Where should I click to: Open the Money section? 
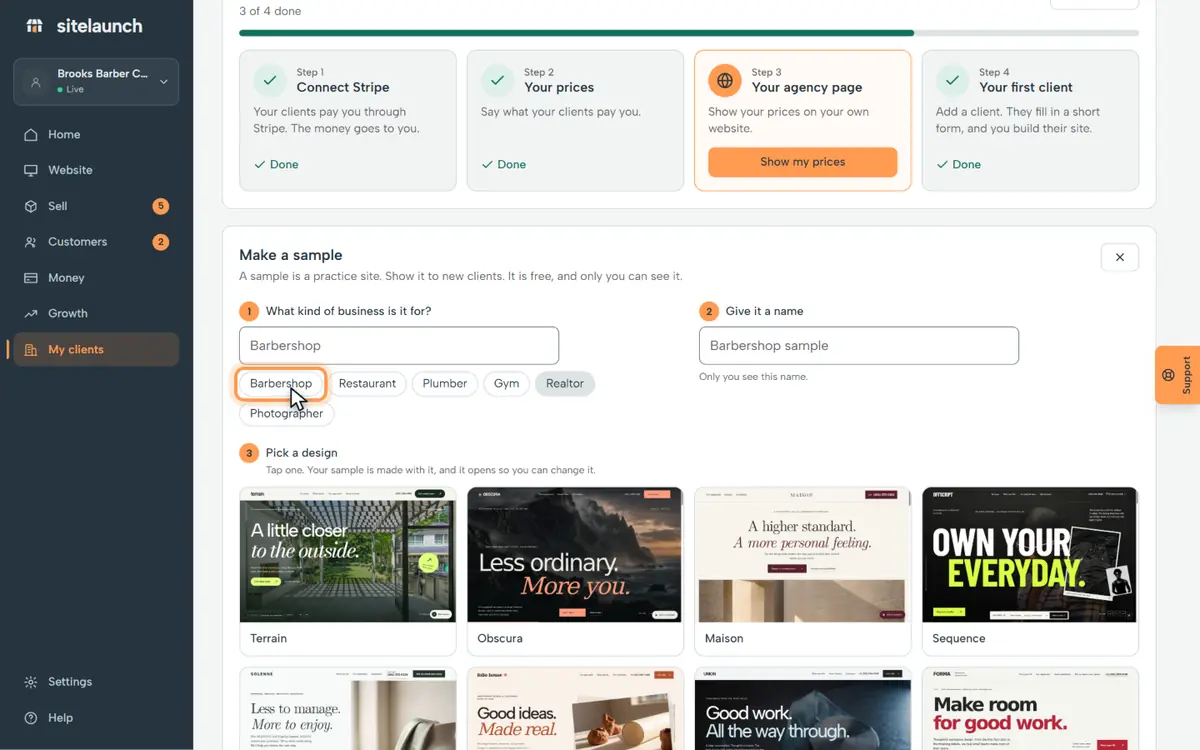click(x=96, y=278)
